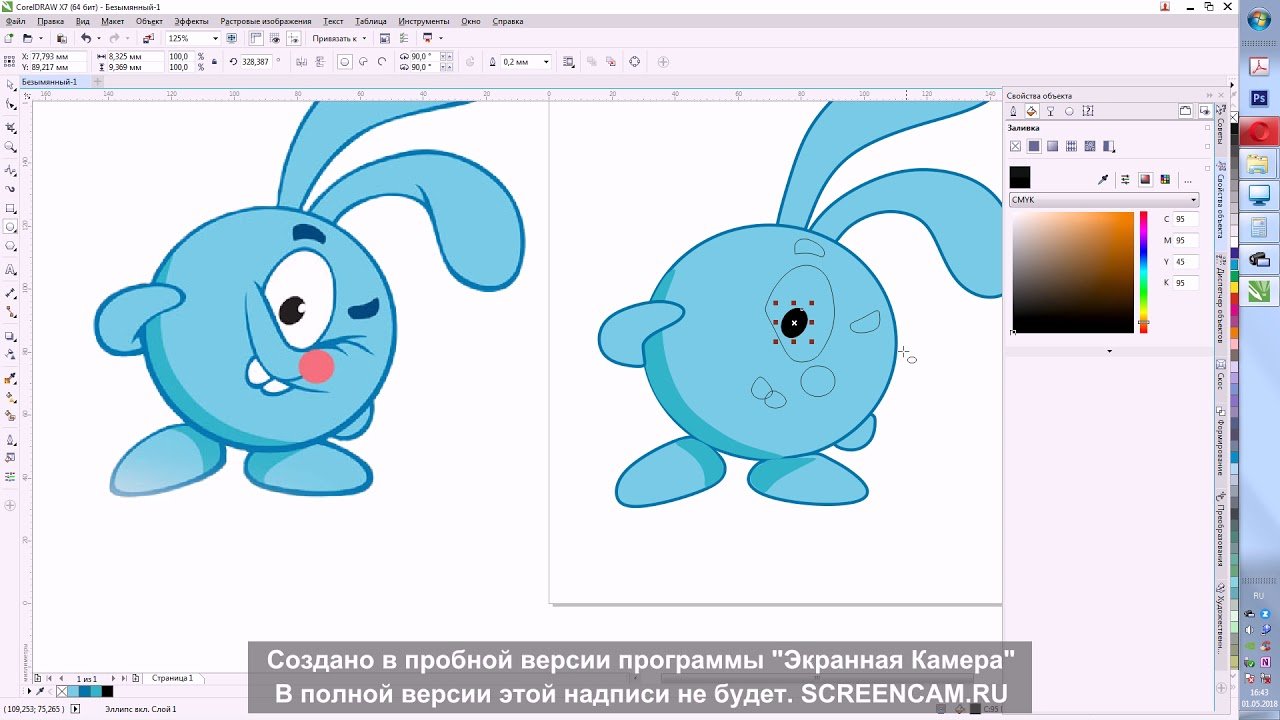Click the Undo arrow in toolbar
Viewport: 1280px width, 720px height.
click(86, 38)
